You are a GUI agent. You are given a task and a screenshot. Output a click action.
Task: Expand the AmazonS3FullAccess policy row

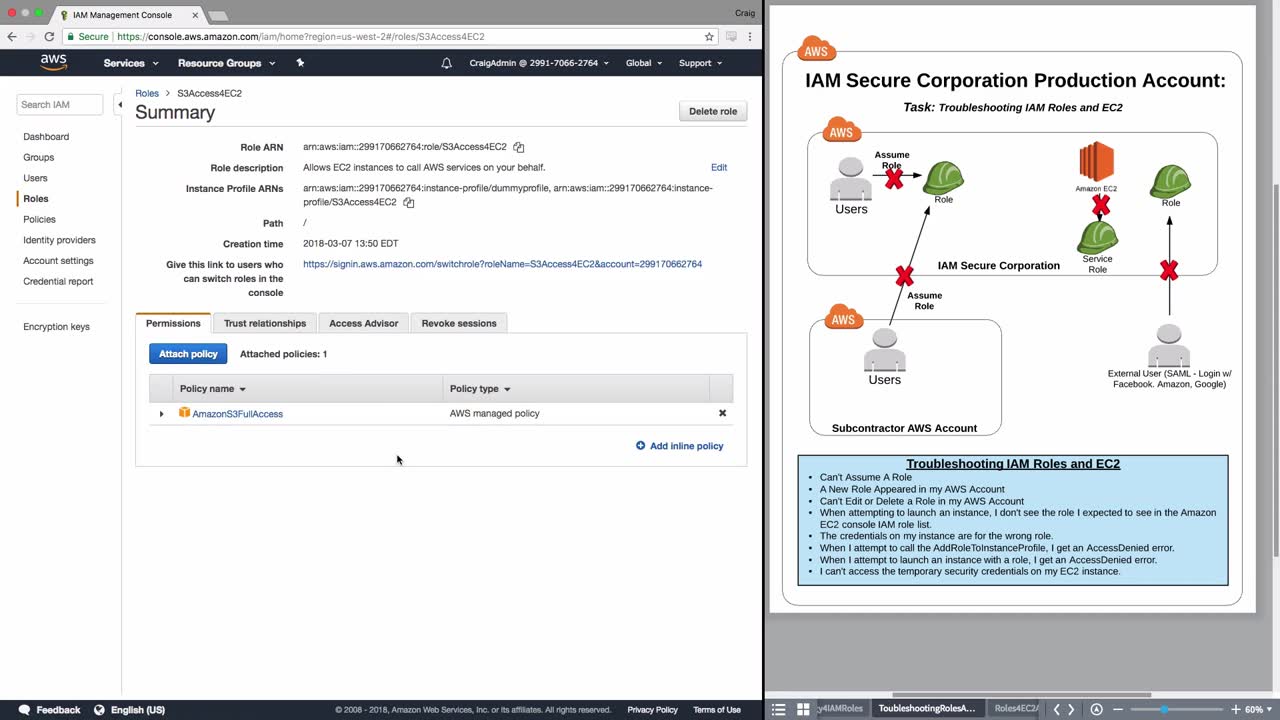(x=161, y=414)
